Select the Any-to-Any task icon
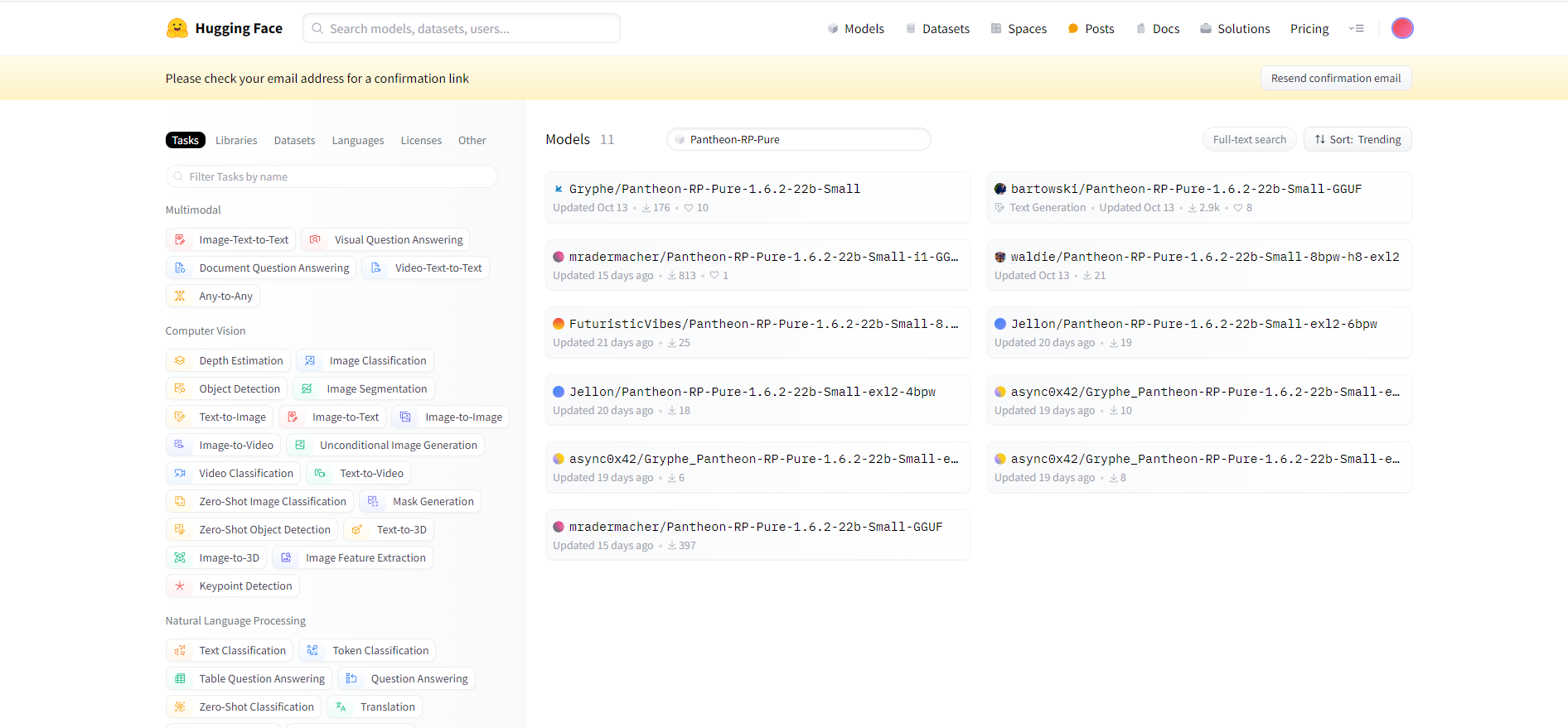Screen dimensions: 1568x728 [180, 297]
